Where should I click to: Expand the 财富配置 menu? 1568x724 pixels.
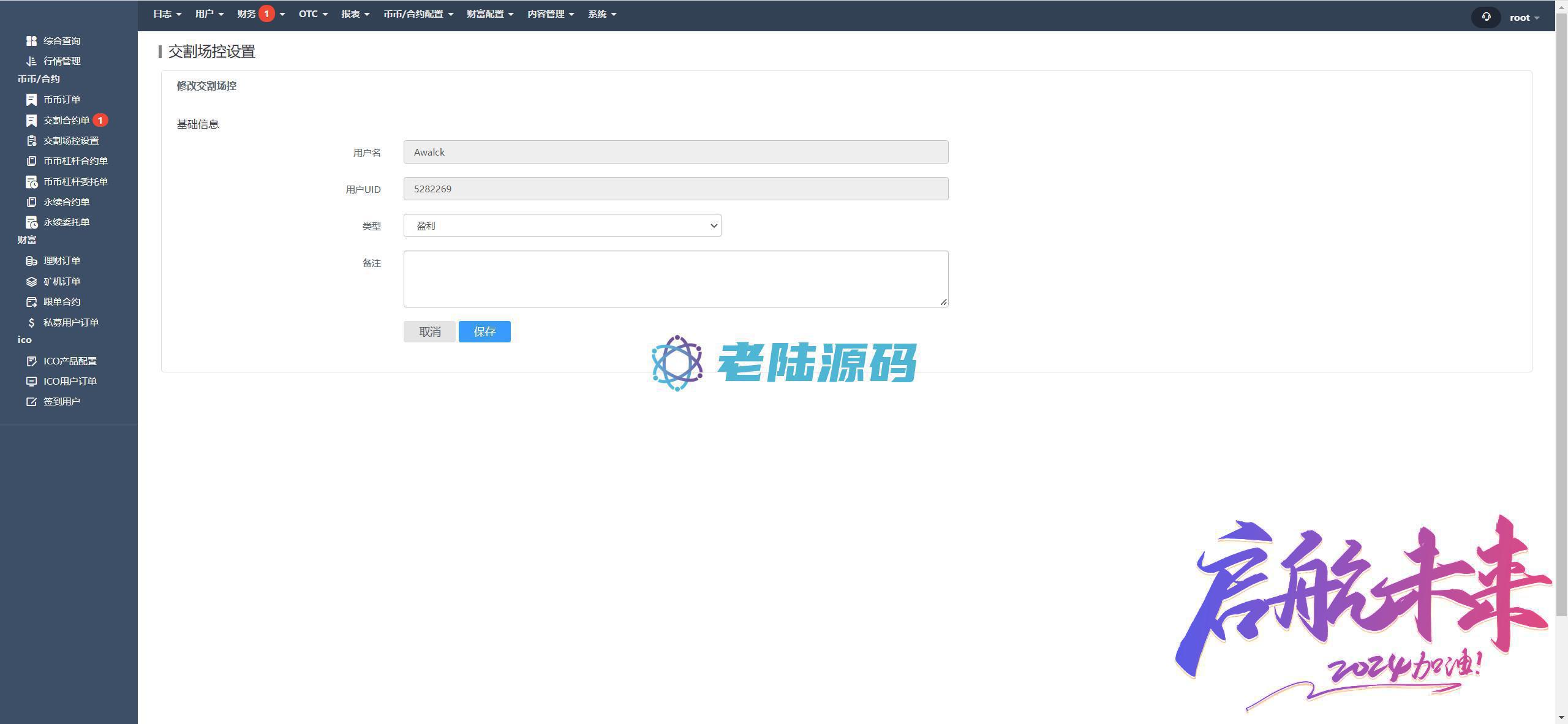(x=490, y=13)
